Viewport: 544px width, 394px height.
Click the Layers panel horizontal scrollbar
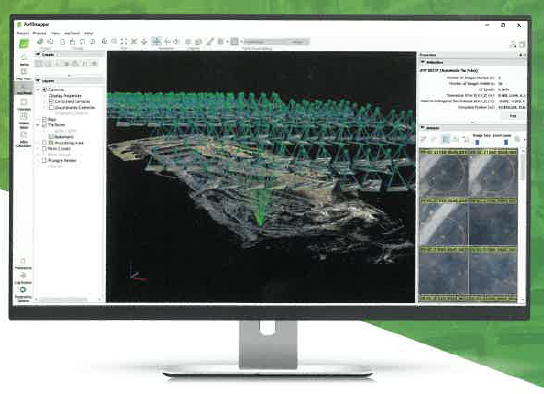pyautogui.click(x=64, y=299)
